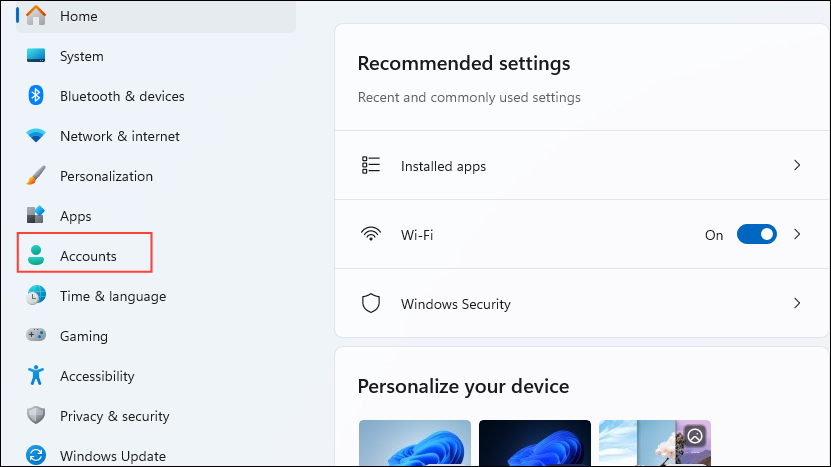The height and width of the screenshot is (467, 831).
Task: Open Gaming settings
Action: (x=156, y=336)
